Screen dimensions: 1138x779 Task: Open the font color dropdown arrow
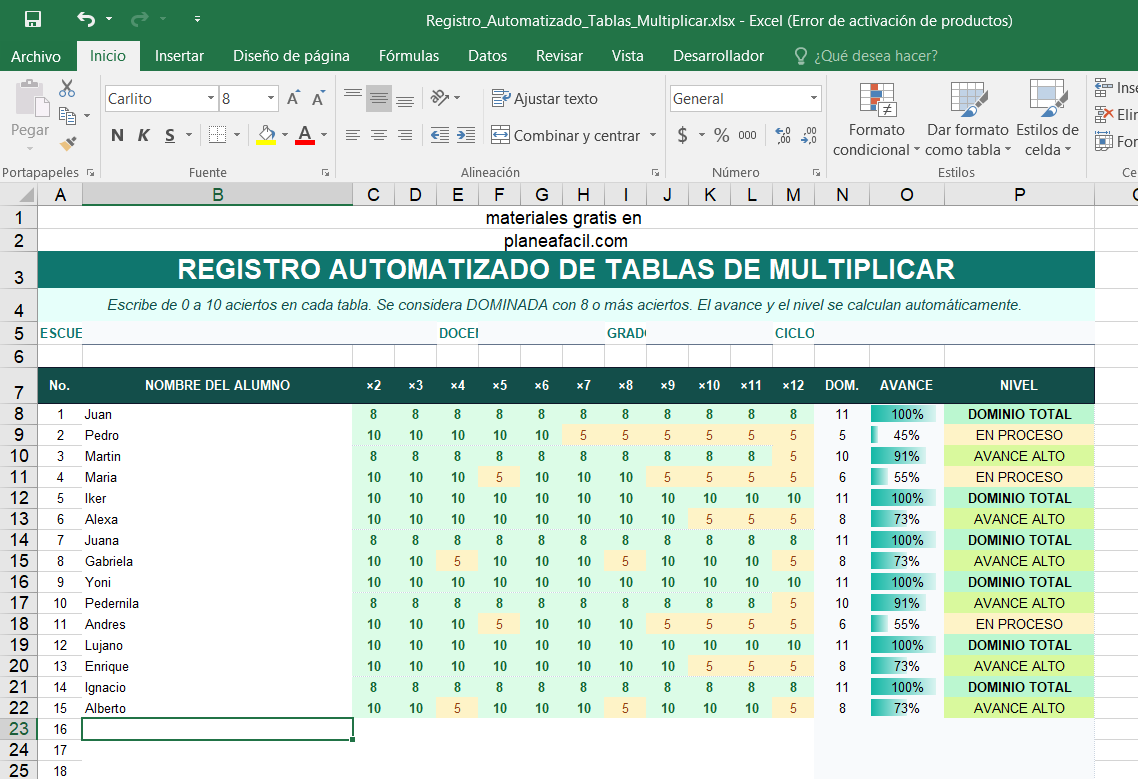324,135
